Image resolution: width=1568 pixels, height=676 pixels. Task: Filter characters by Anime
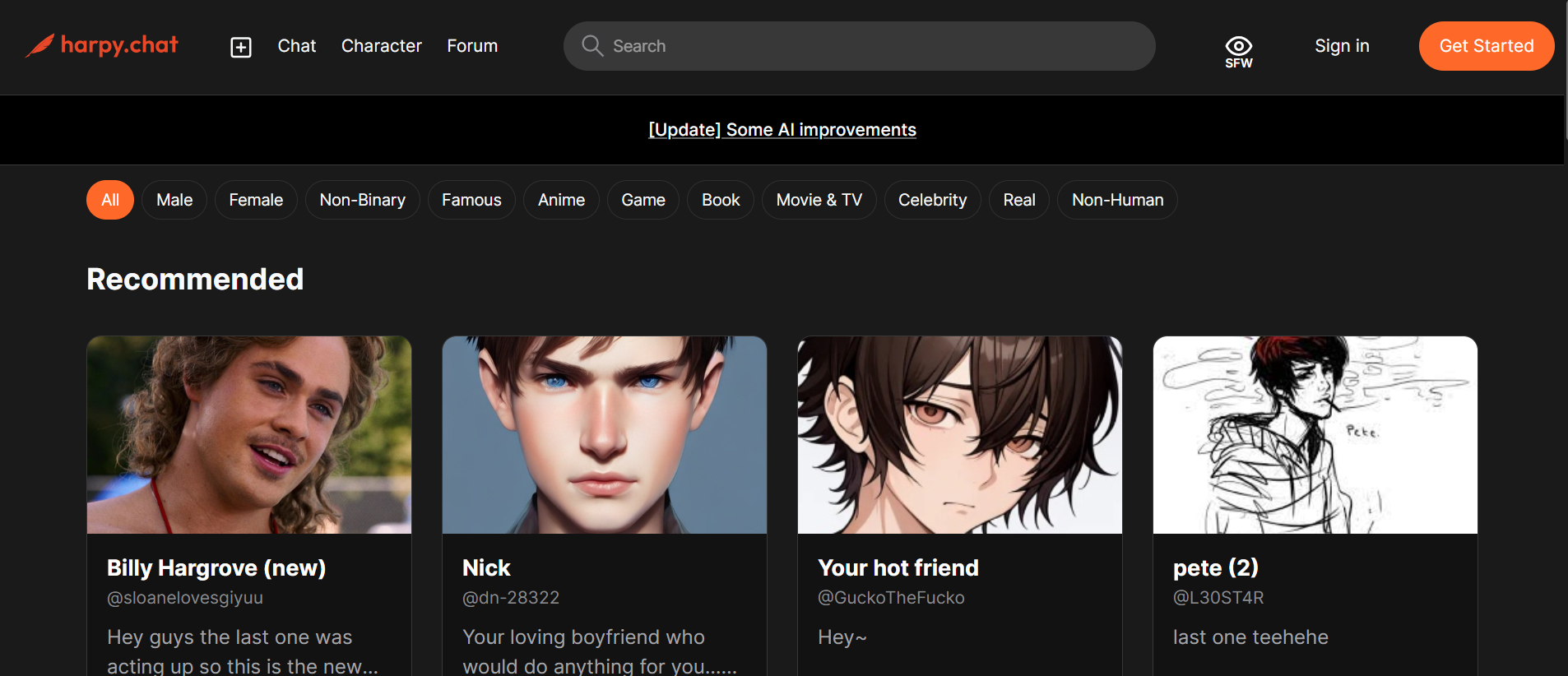pyautogui.click(x=561, y=200)
